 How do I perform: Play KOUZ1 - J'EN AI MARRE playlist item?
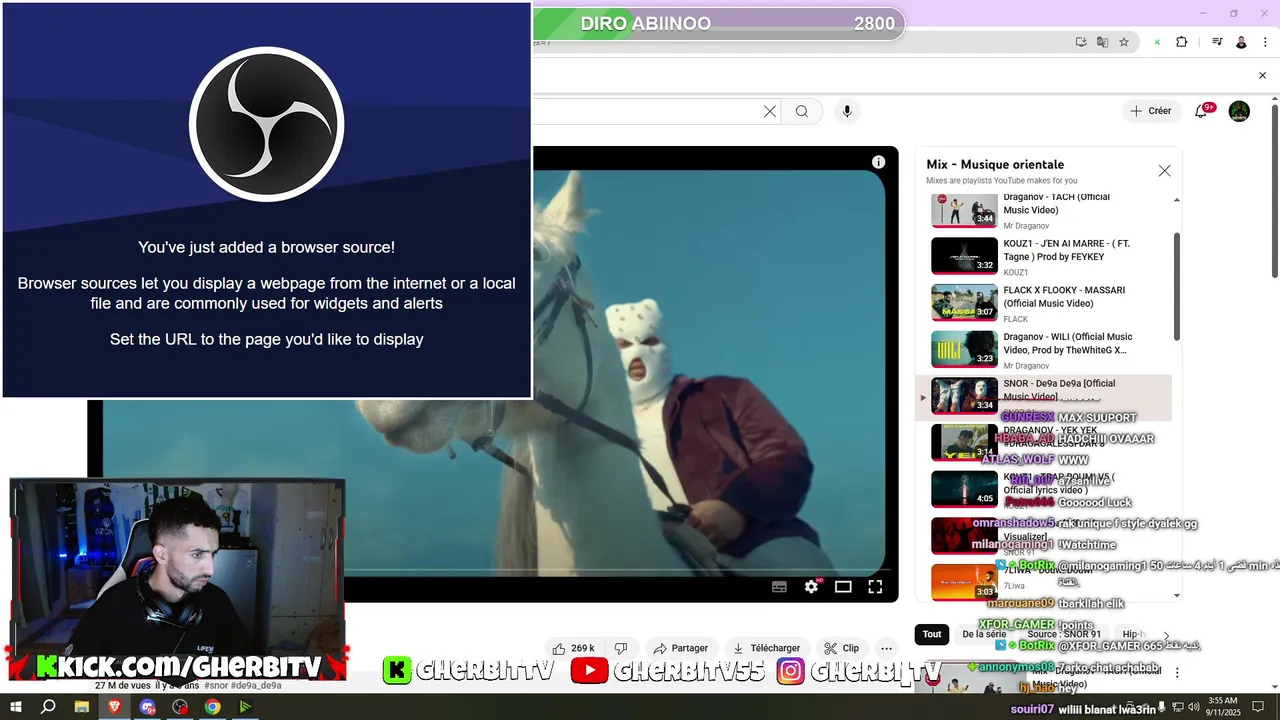1044,256
